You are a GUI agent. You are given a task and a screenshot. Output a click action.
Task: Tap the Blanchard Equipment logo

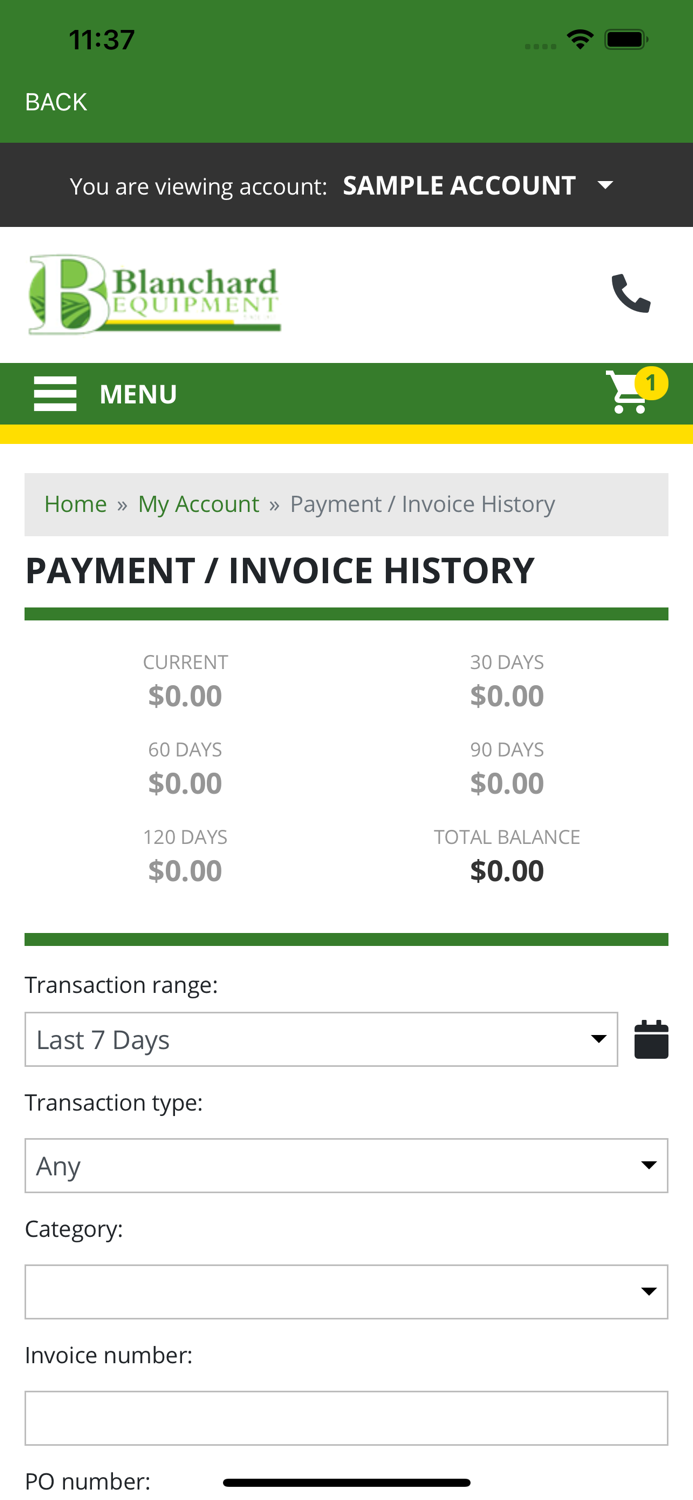click(x=154, y=292)
